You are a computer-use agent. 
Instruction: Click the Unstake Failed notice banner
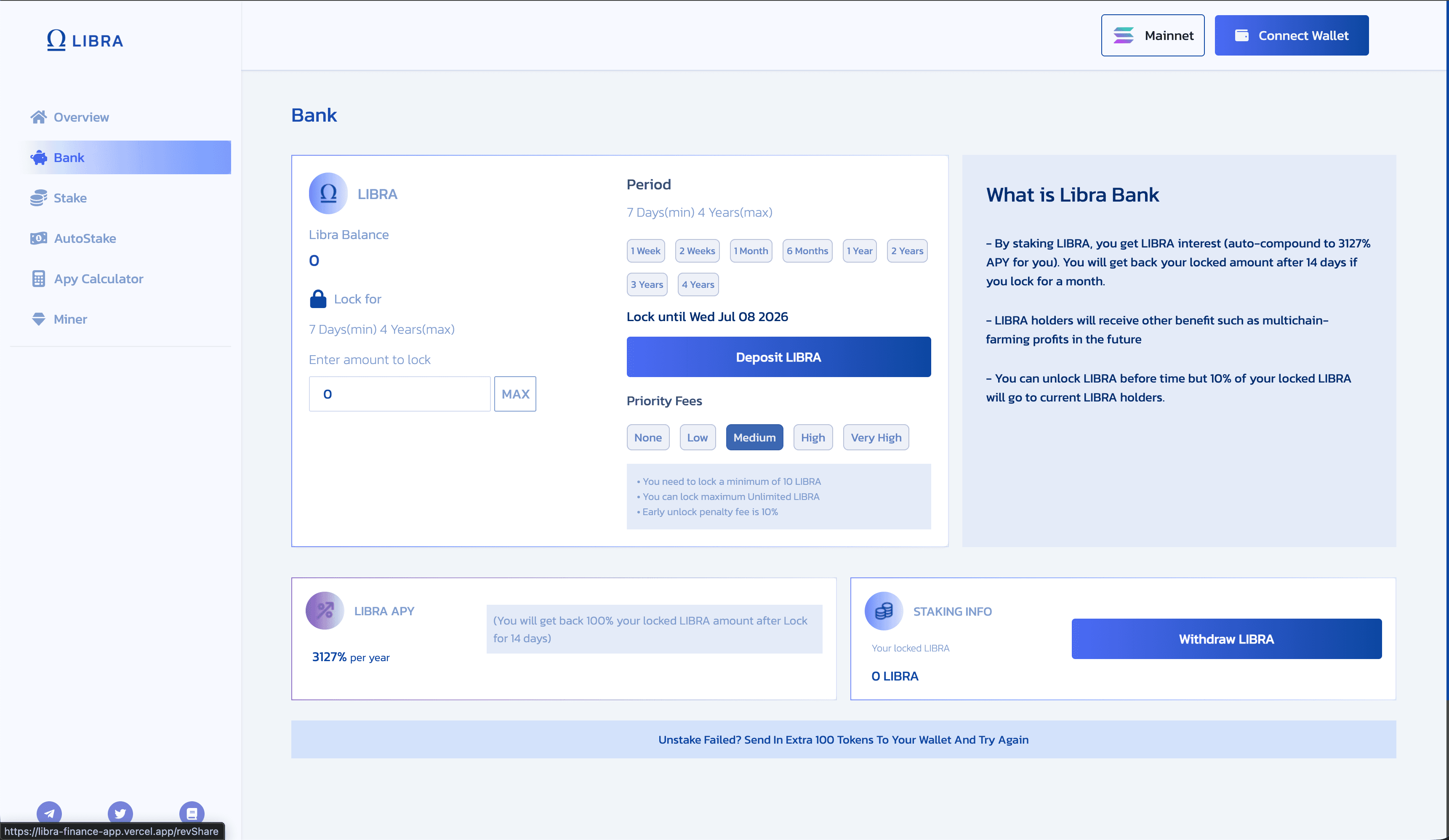[x=844, y=739]
